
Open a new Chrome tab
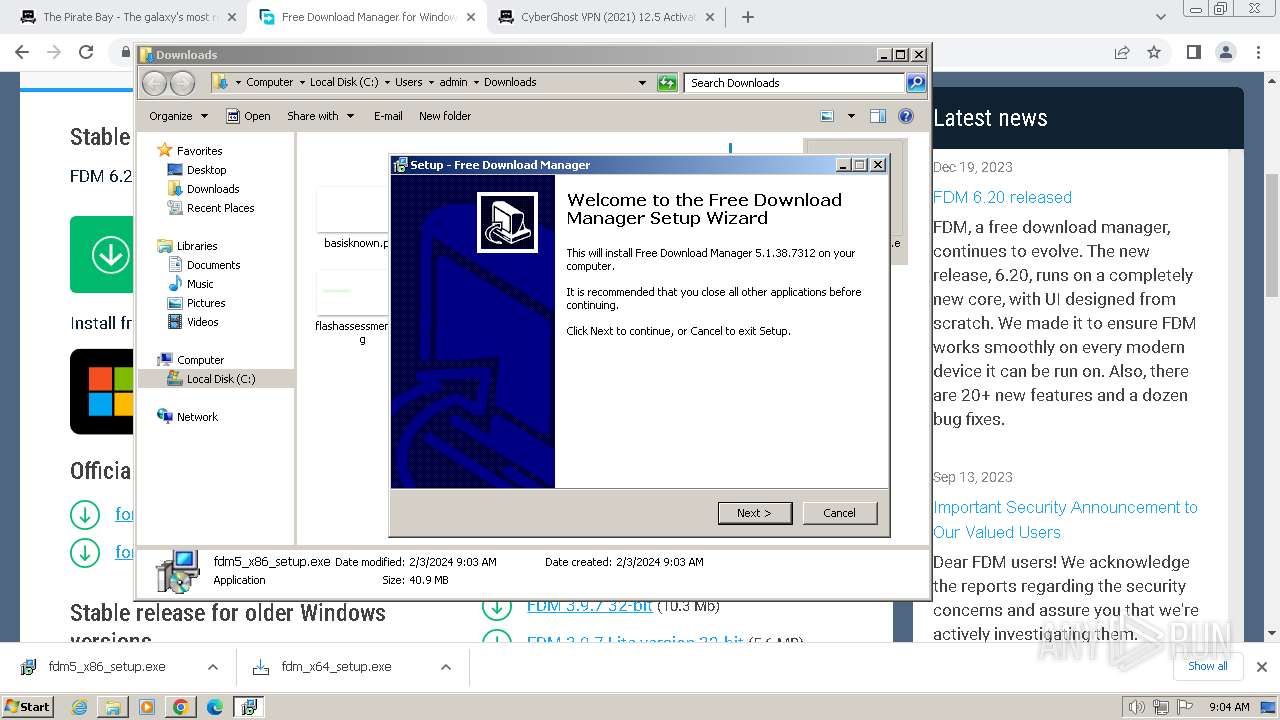(747, 17)
